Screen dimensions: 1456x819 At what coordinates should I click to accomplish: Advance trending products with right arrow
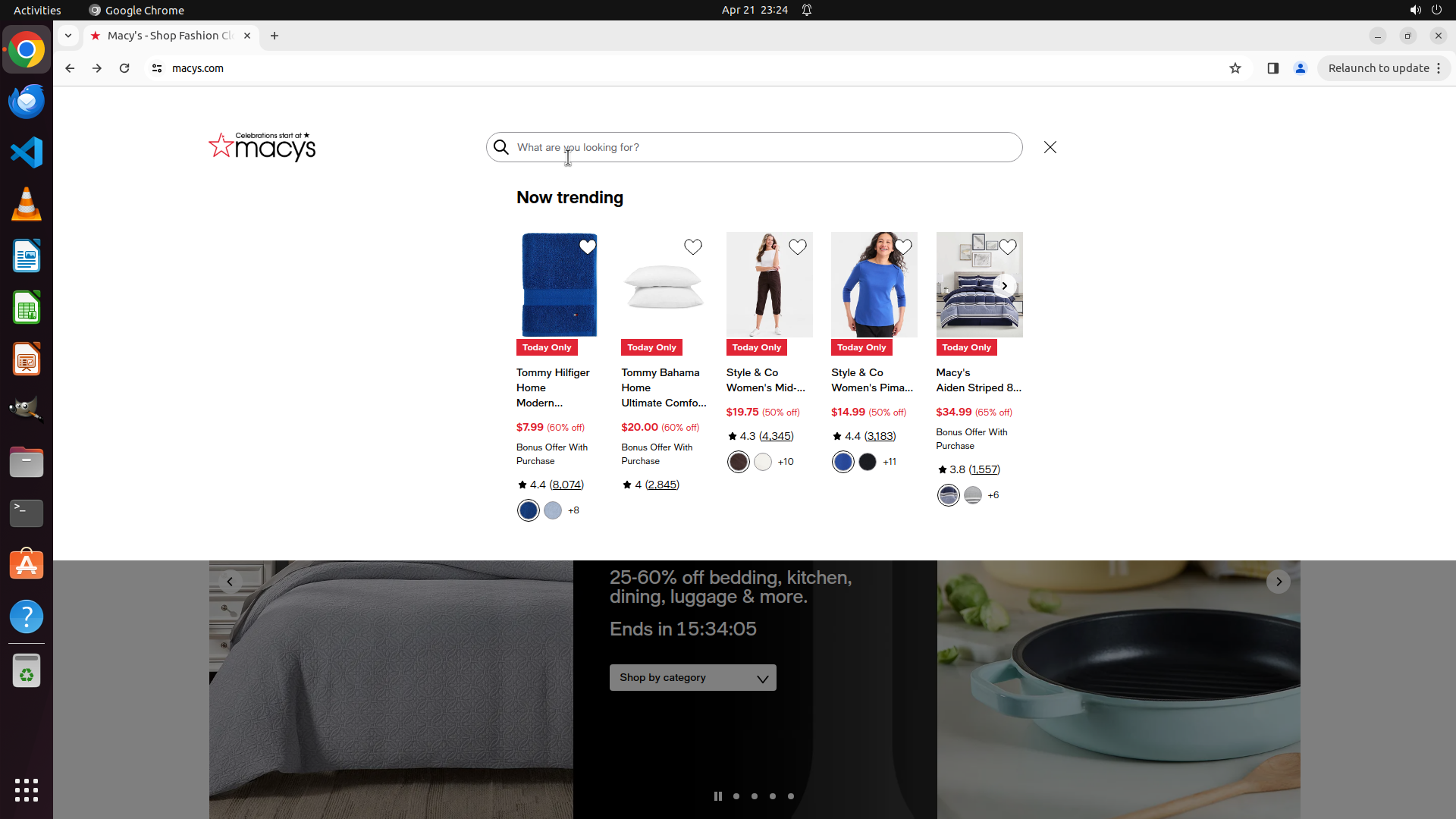1004,286
